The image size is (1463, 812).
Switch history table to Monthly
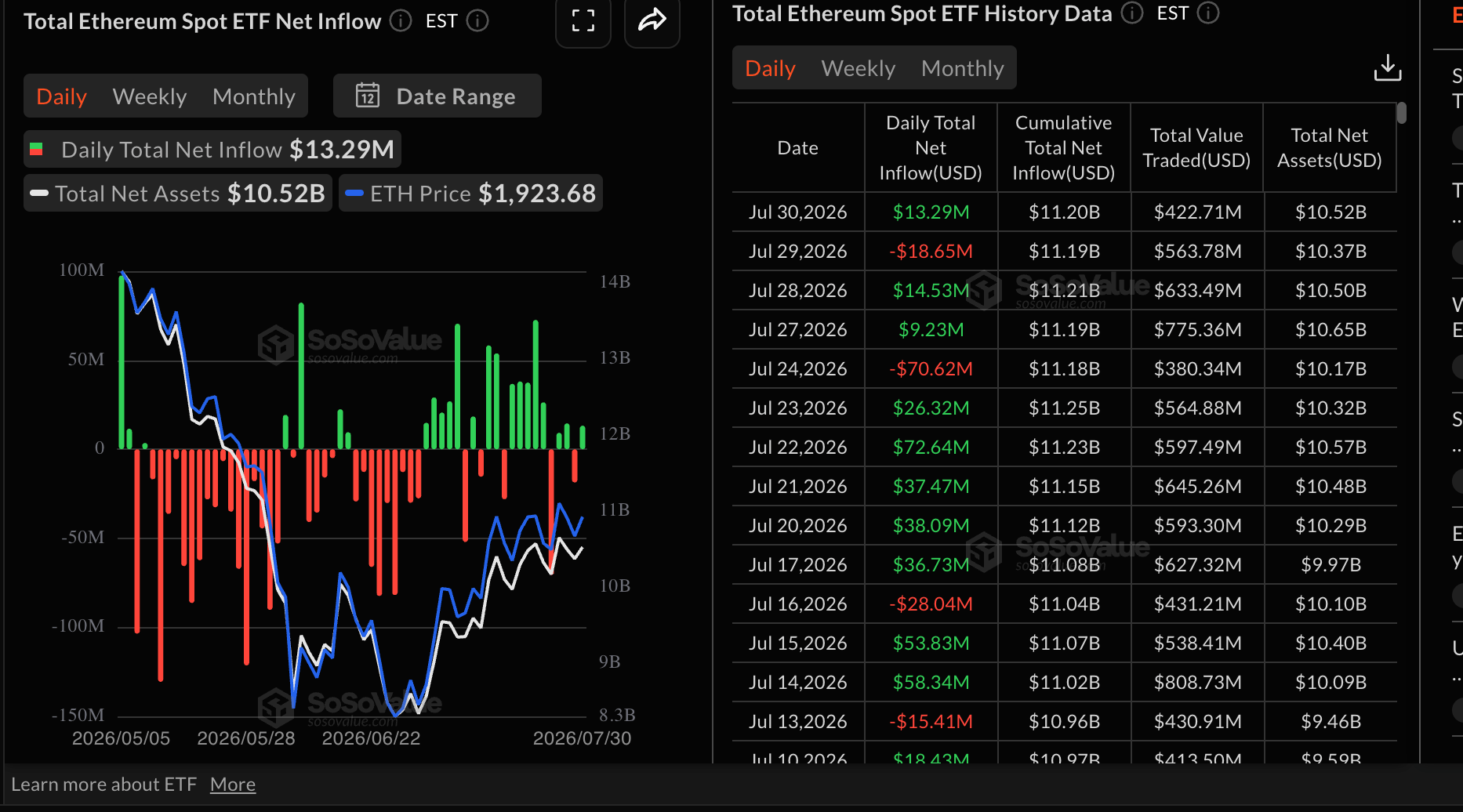coord(963,68)
